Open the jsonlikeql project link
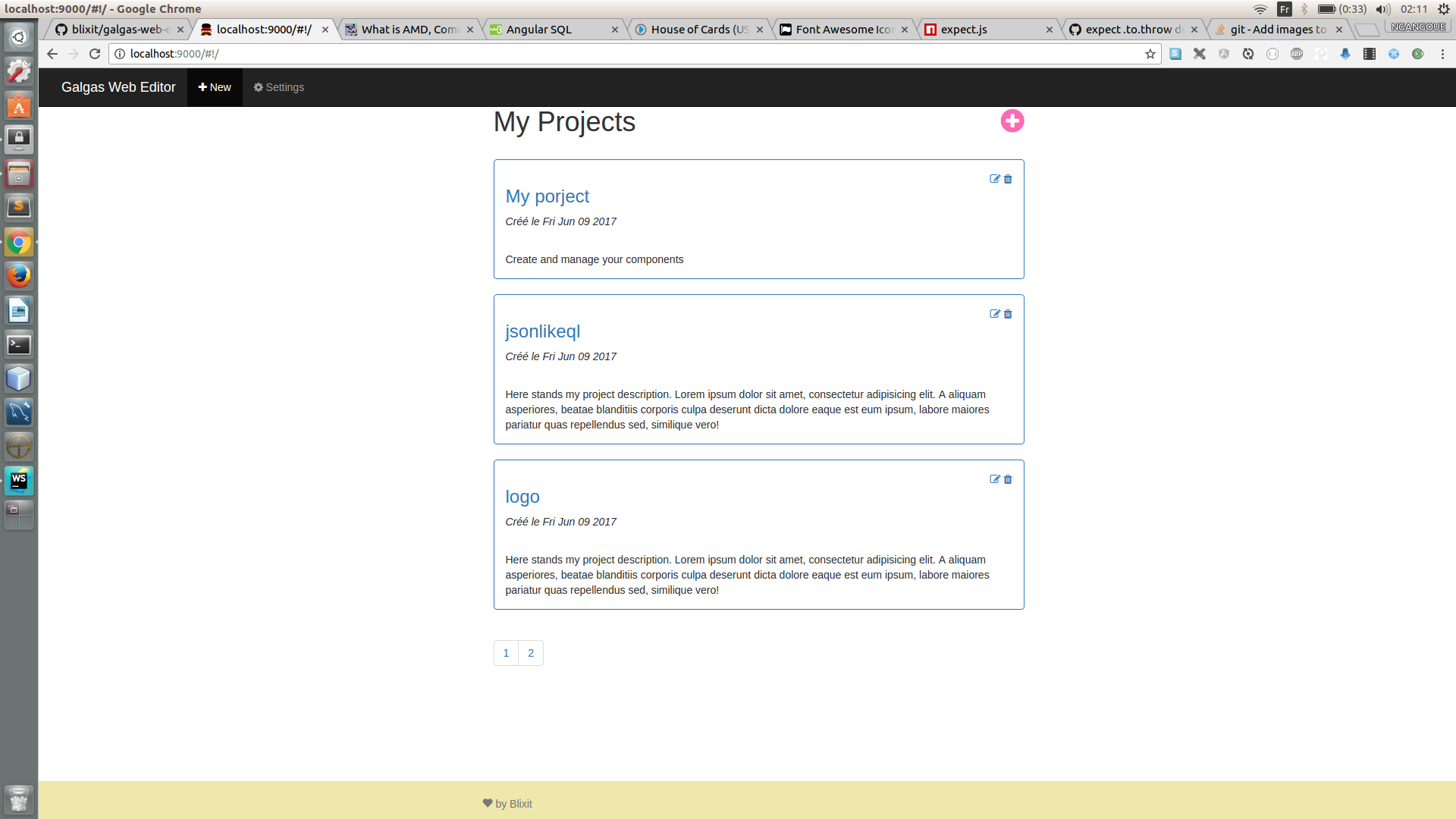The height and width of the screenshot is (819, 1456). click(x=542, y=331)
